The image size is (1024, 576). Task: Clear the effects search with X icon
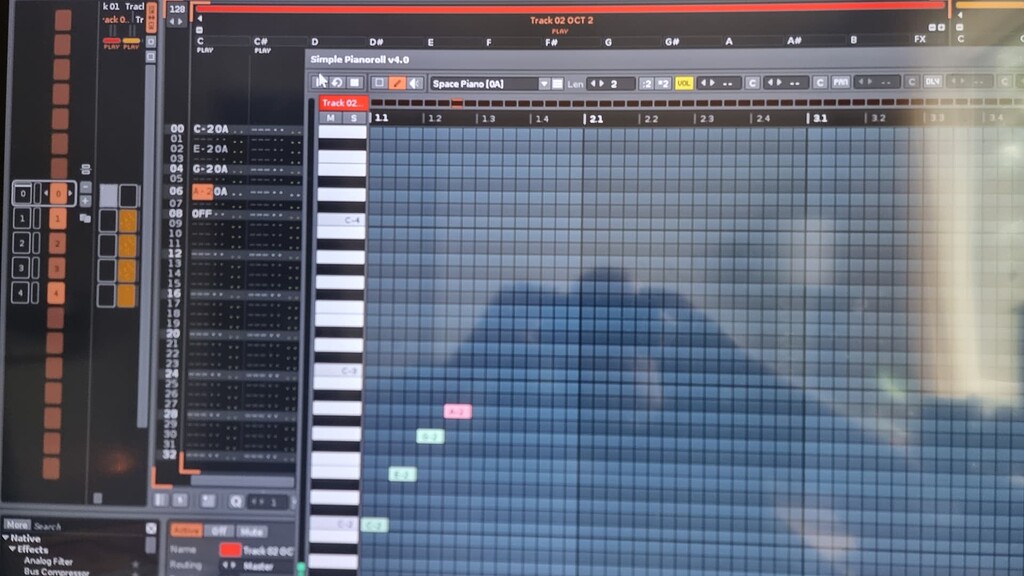pos(151,528)
